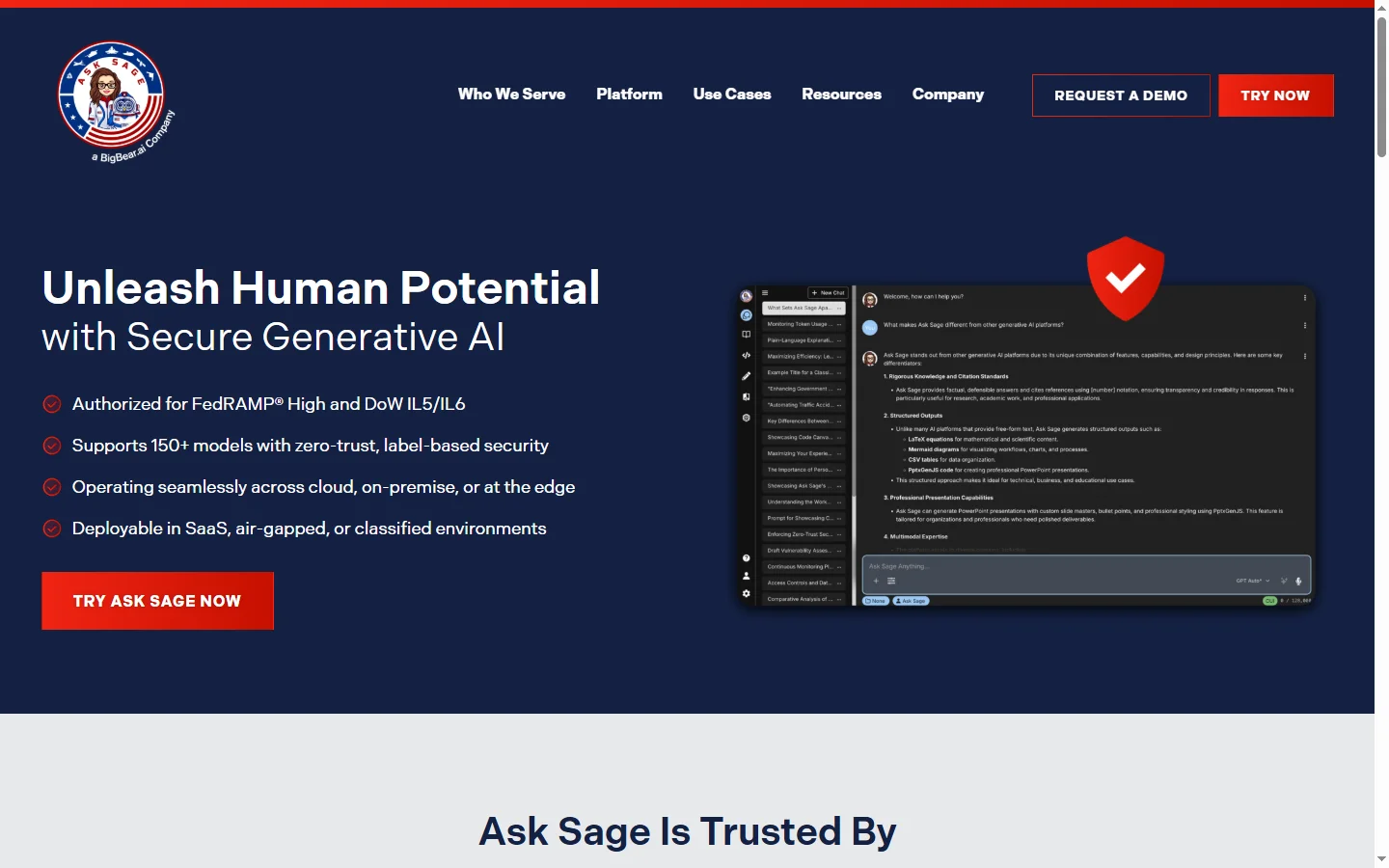Click the "with Secure Generative AI" subheading
The image size is (1389, 868).
[x=273, y=337]
